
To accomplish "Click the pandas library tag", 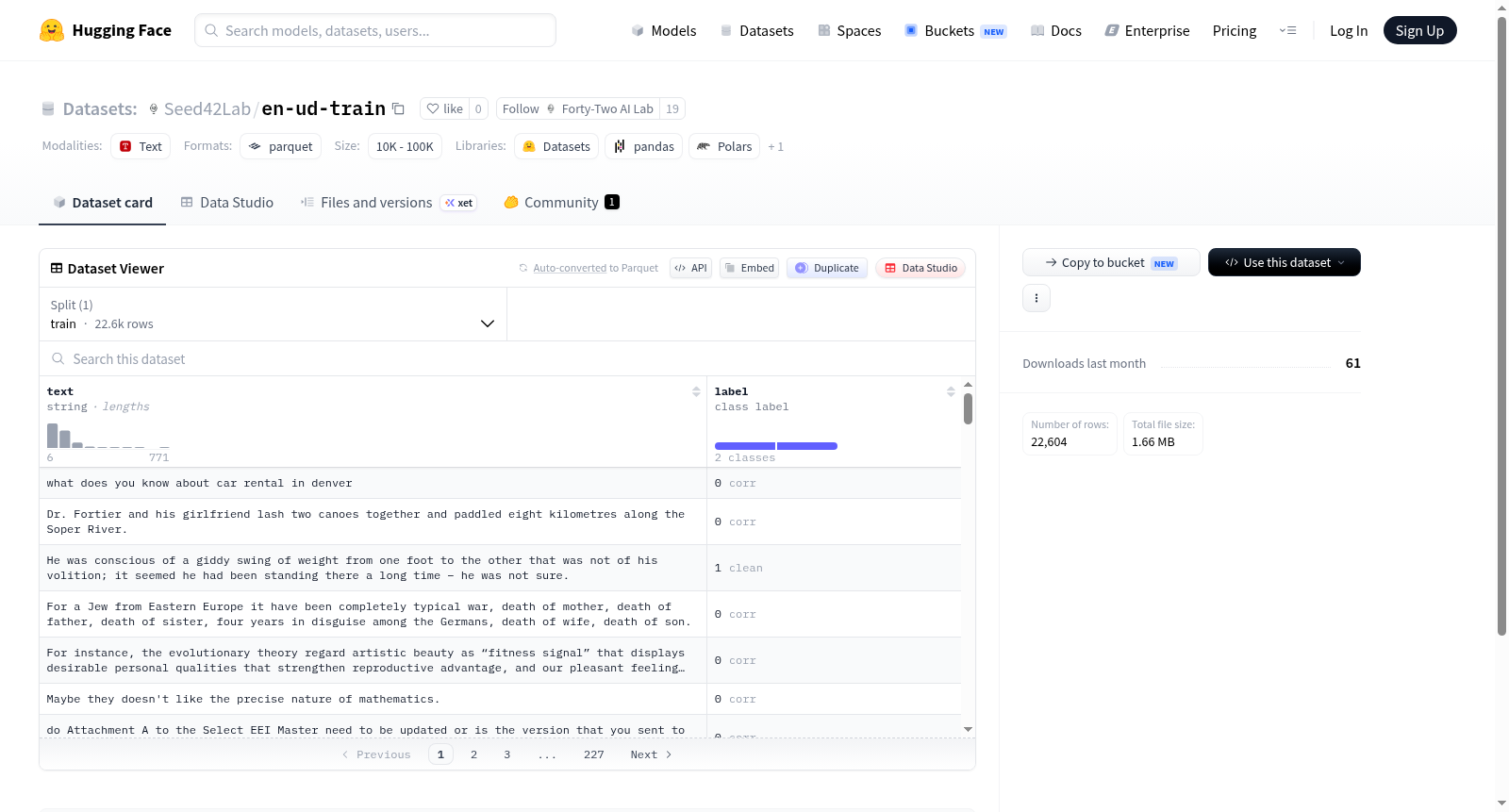I will click(x=644, y=146).
